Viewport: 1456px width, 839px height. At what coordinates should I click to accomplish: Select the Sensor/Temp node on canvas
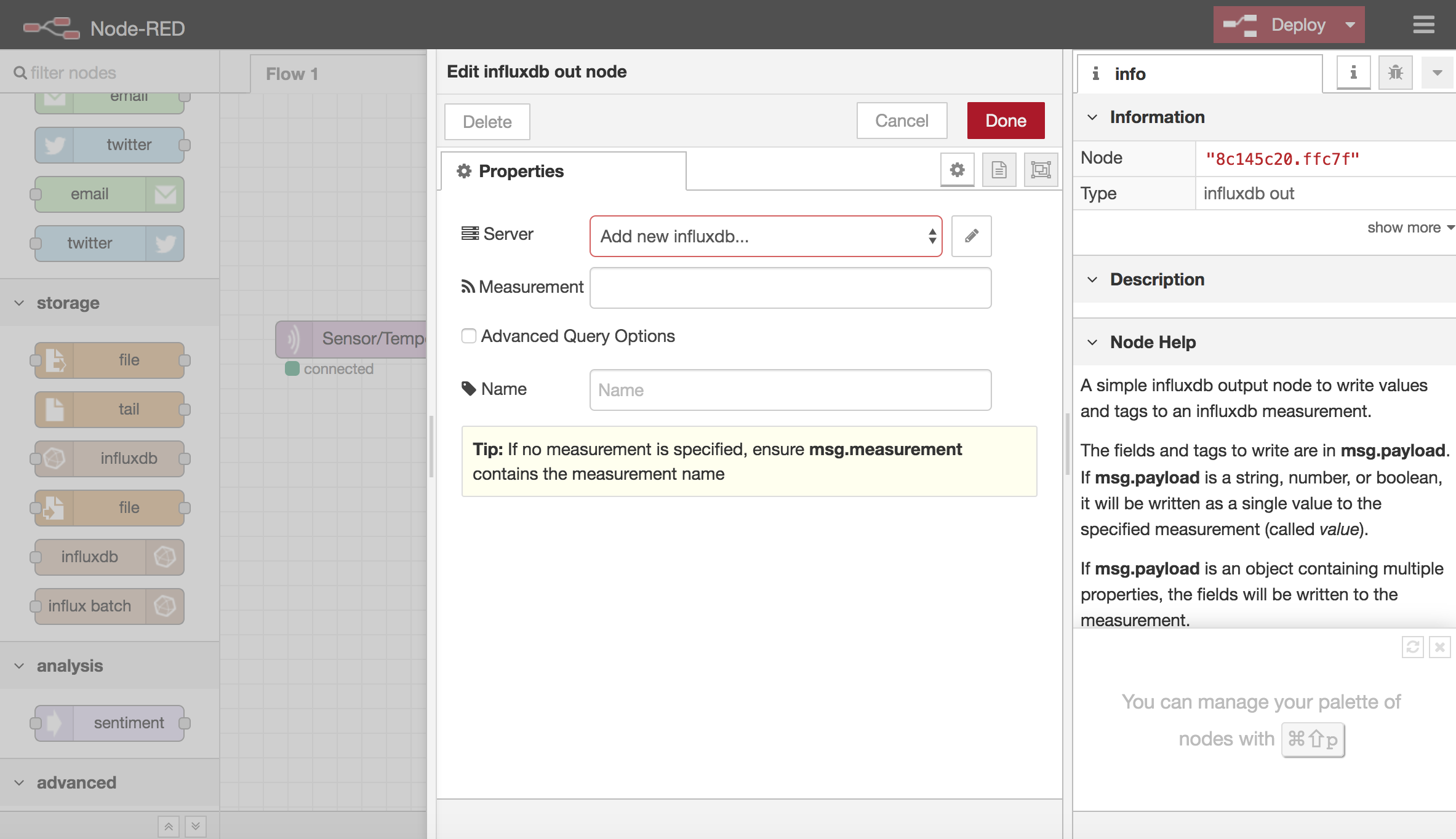(x=351, y=339)
